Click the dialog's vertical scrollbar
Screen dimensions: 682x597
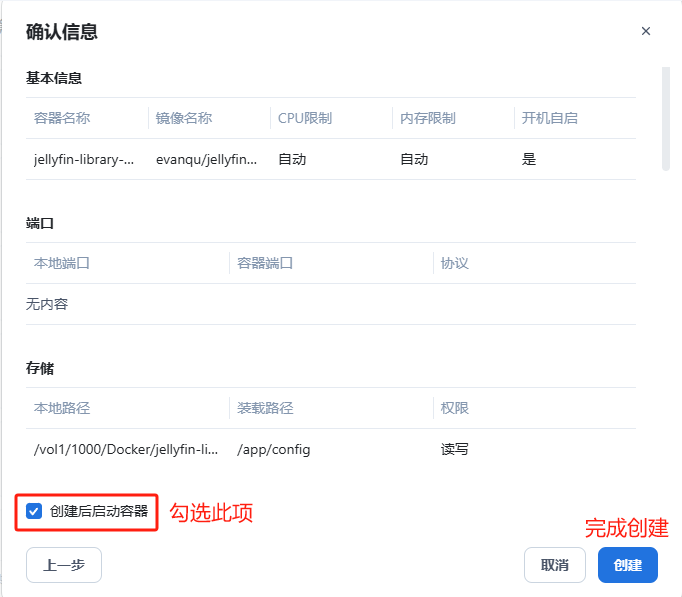[665, 118]
